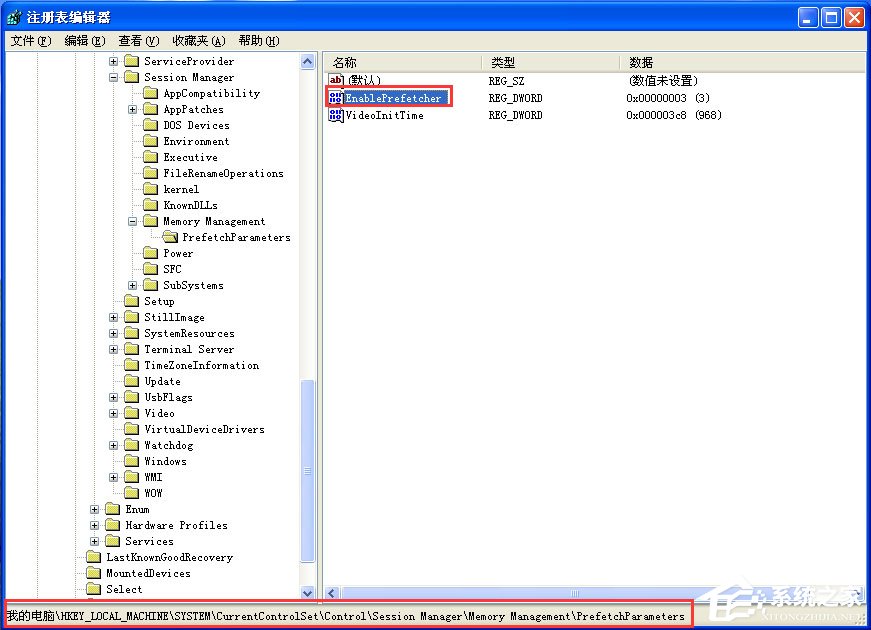The width and height of the screenshot is (871, 630).
Task: Collapse the Memory Management key
Action: point(131,221)
